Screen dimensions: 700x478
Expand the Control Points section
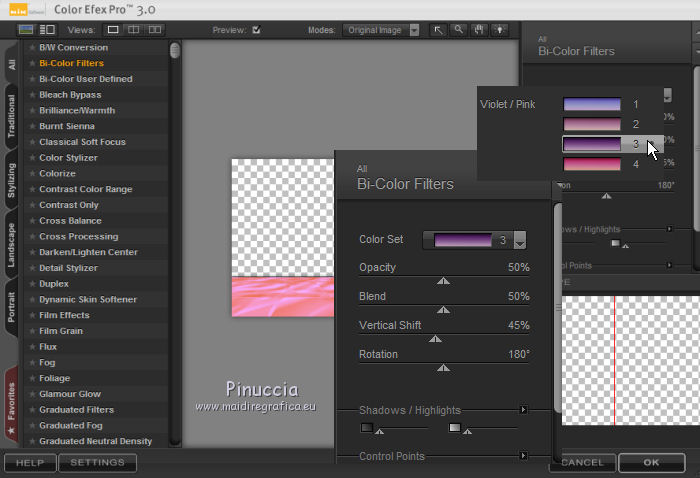(x=523, y=456)
